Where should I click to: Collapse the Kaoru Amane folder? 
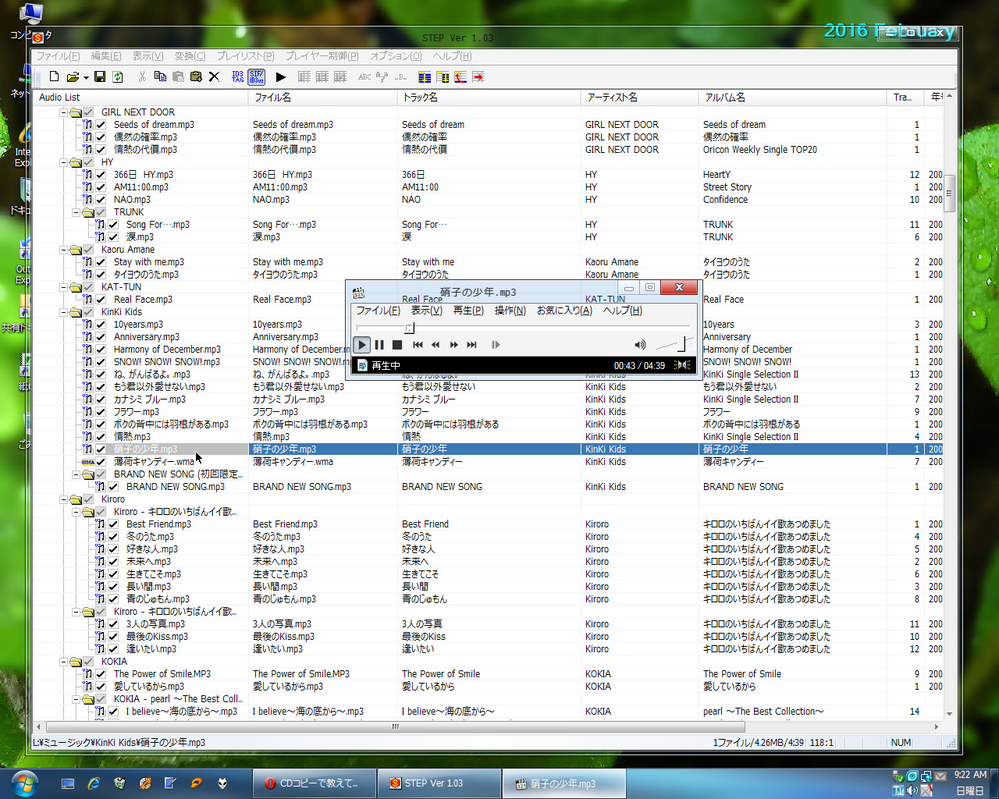coord(64,250)
